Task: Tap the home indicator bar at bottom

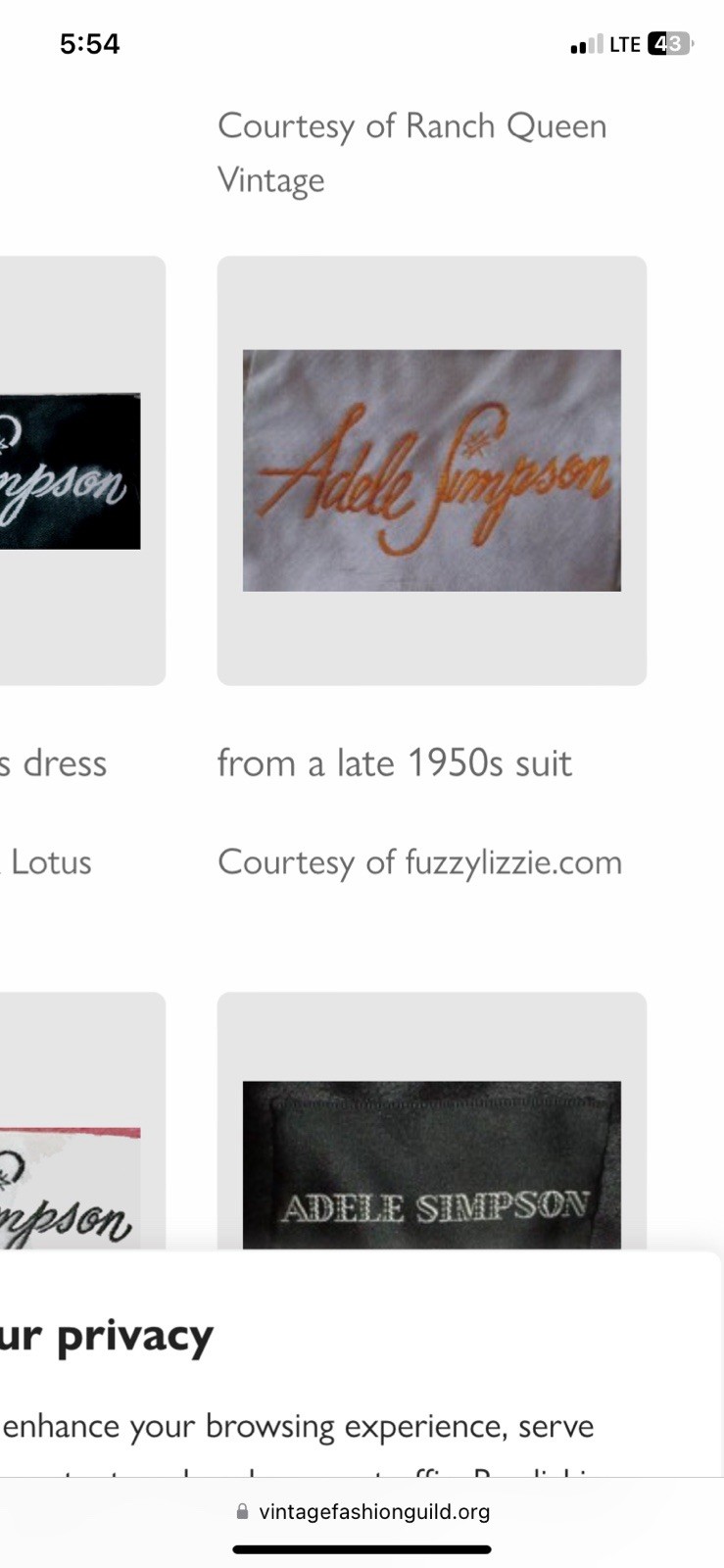Action: pos(362,1549)
